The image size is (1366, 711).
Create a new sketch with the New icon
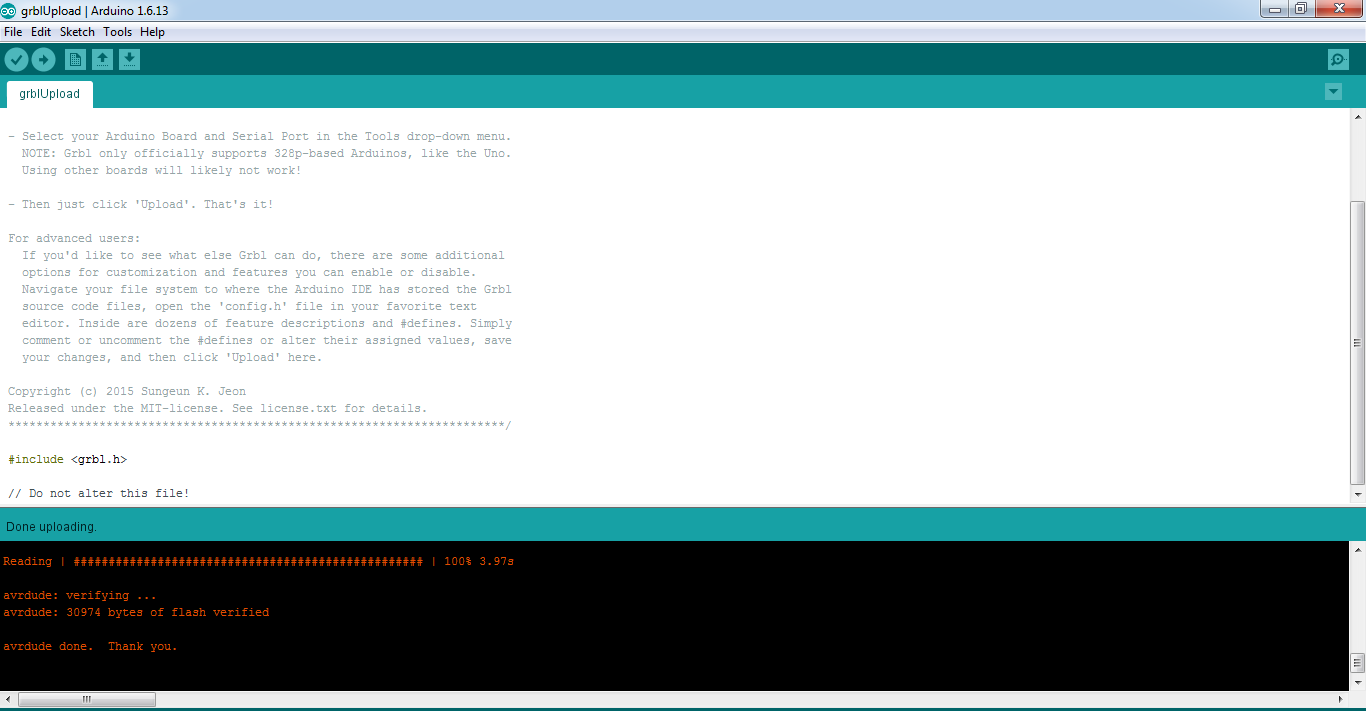pyautogui.click(x=75, y=60)
